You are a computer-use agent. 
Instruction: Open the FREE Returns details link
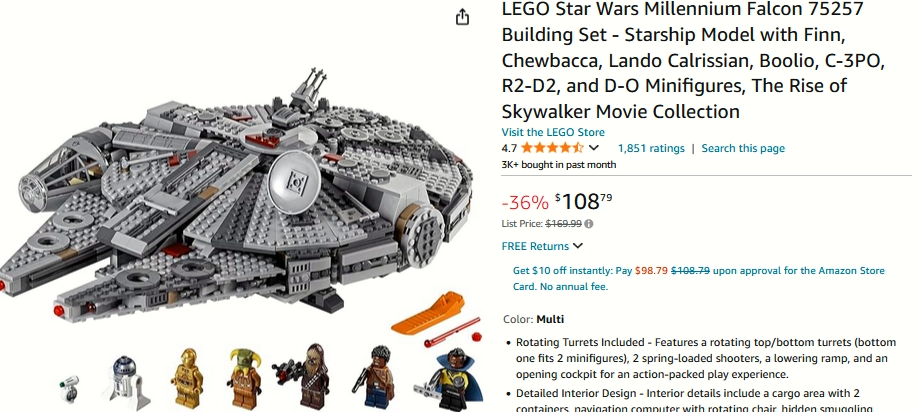click(x=535, y=246)
